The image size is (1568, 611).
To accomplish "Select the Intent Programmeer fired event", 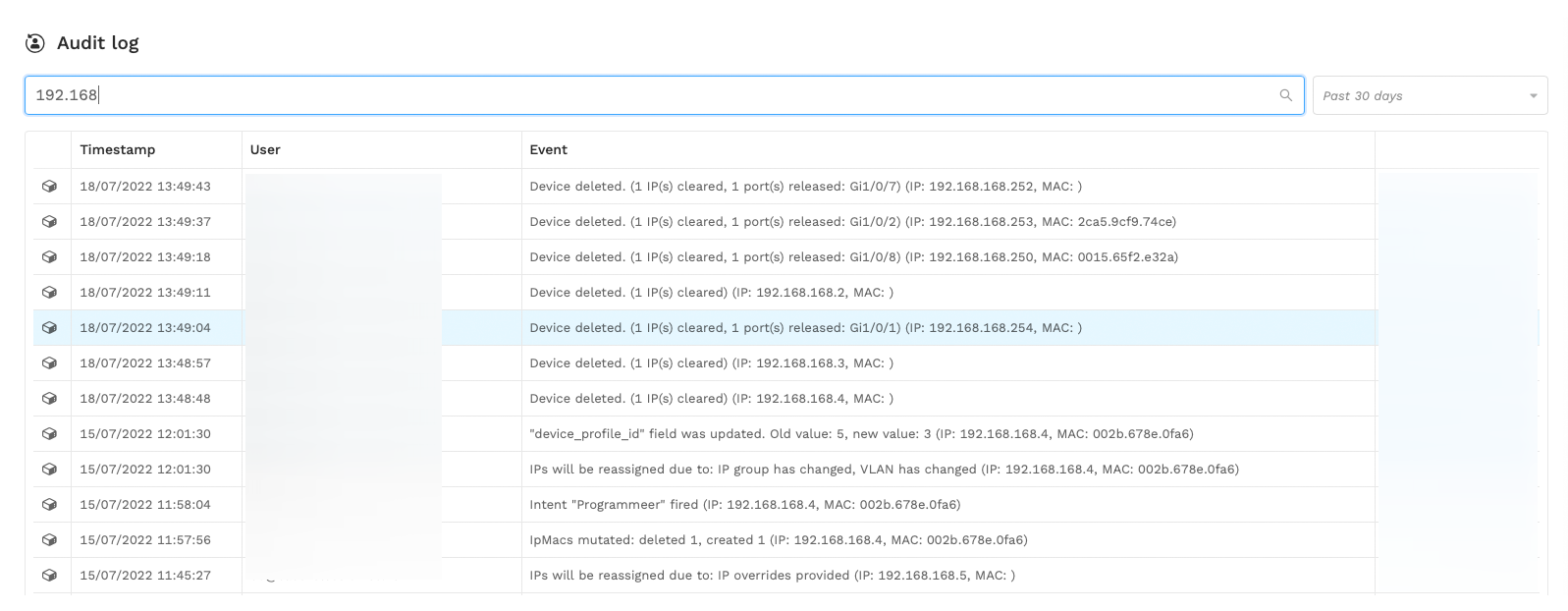I will tap(745, 505).
